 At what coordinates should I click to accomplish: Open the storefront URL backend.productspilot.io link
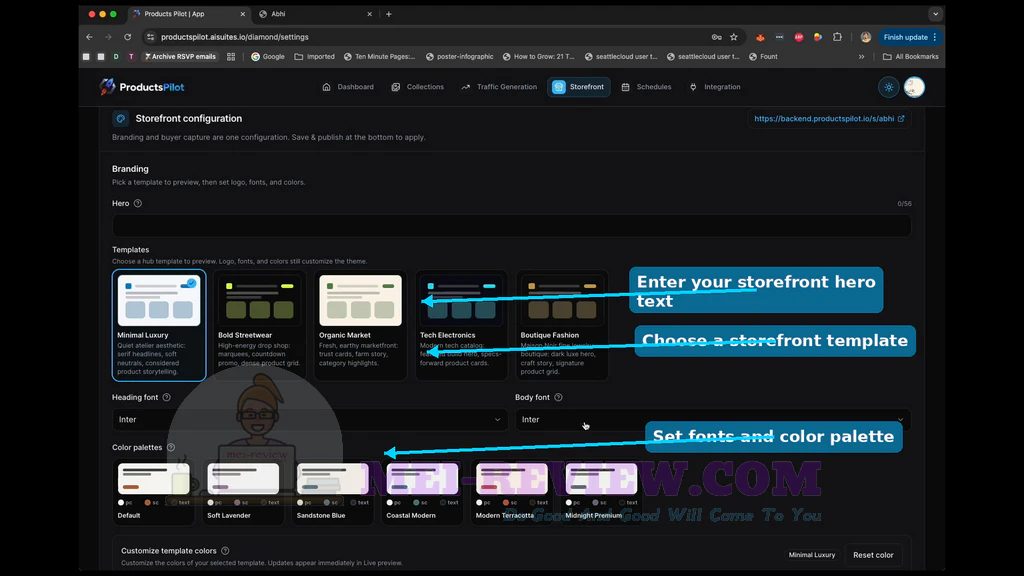point(829,119)
